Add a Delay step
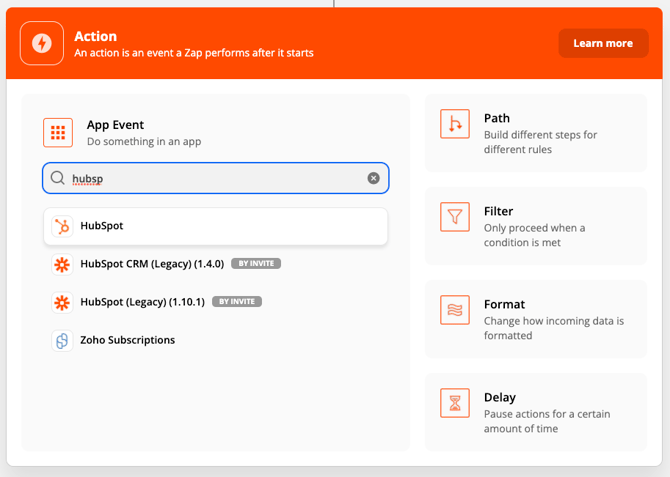Screen dimensions: 670x477 pos(536,412)
